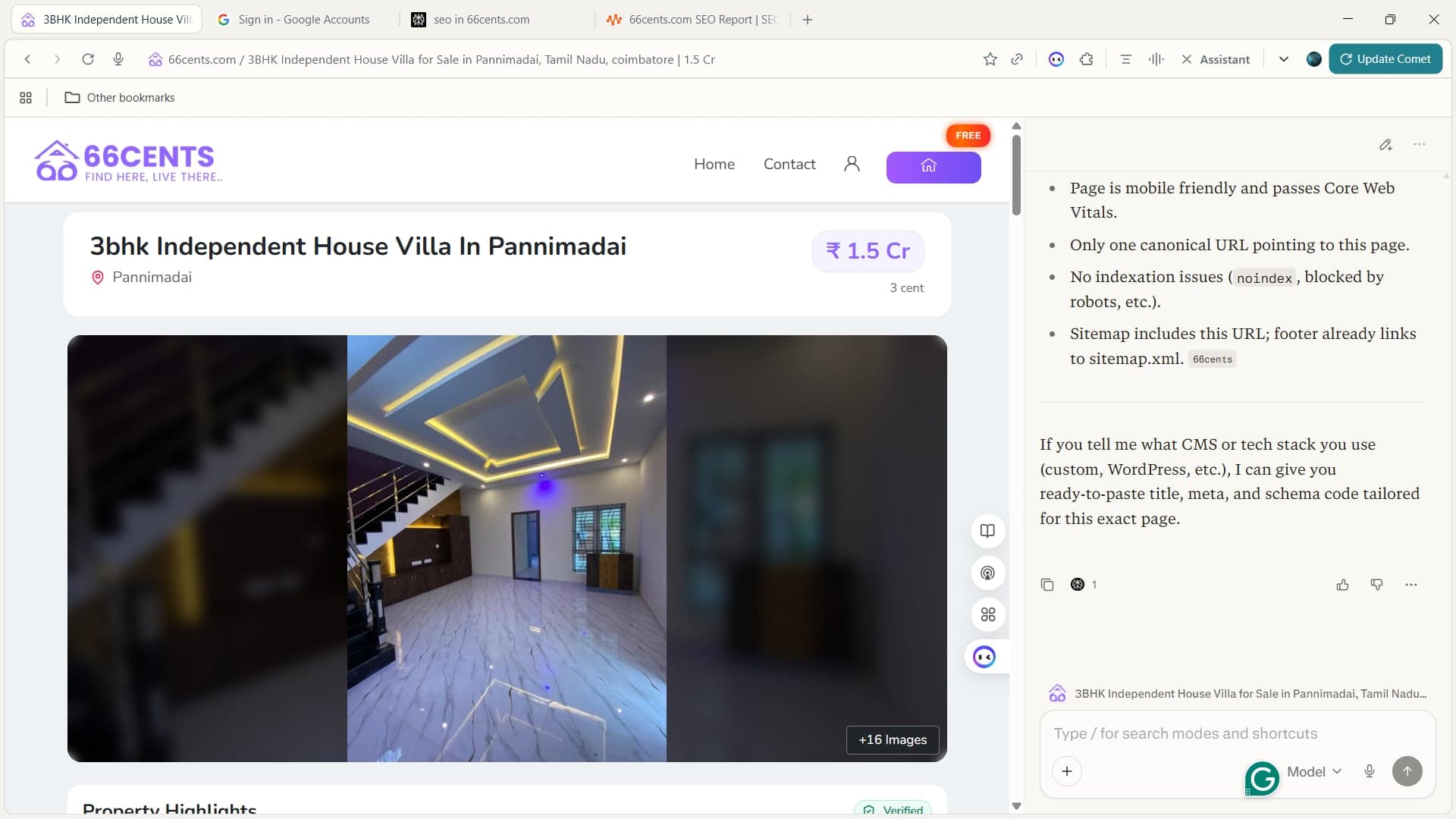This screenshot has height=819, width=1456.
Task: Switch to 66cents.com SEO Report tab
Action: point(694,20)
